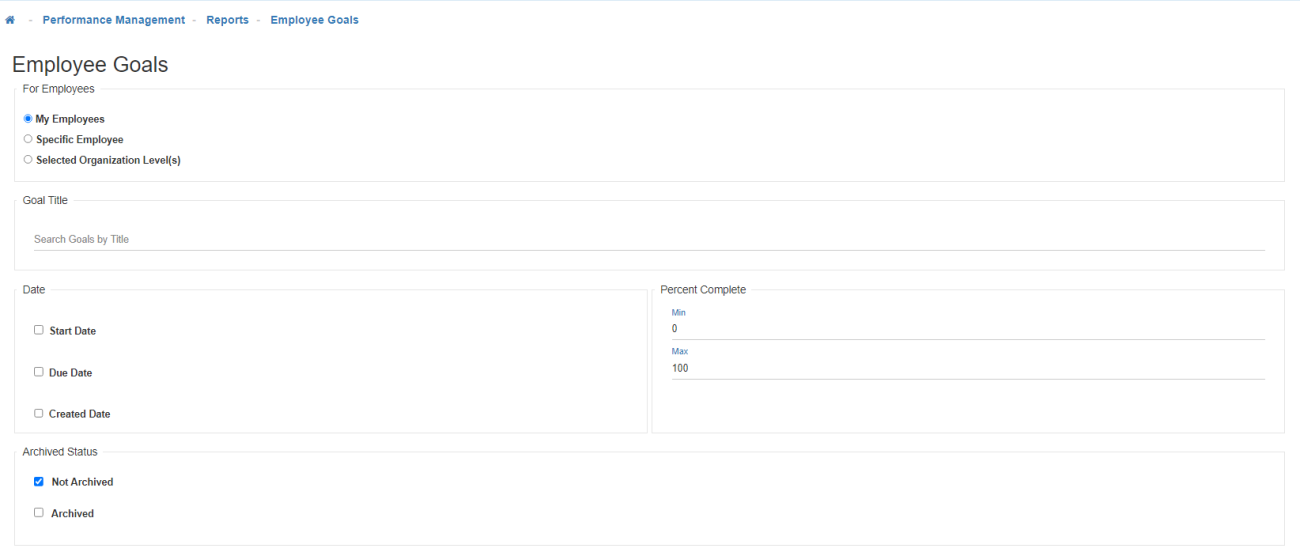Click the Min percent complete field
This screenshot has height=552, width=1300.
coord(967,329)
